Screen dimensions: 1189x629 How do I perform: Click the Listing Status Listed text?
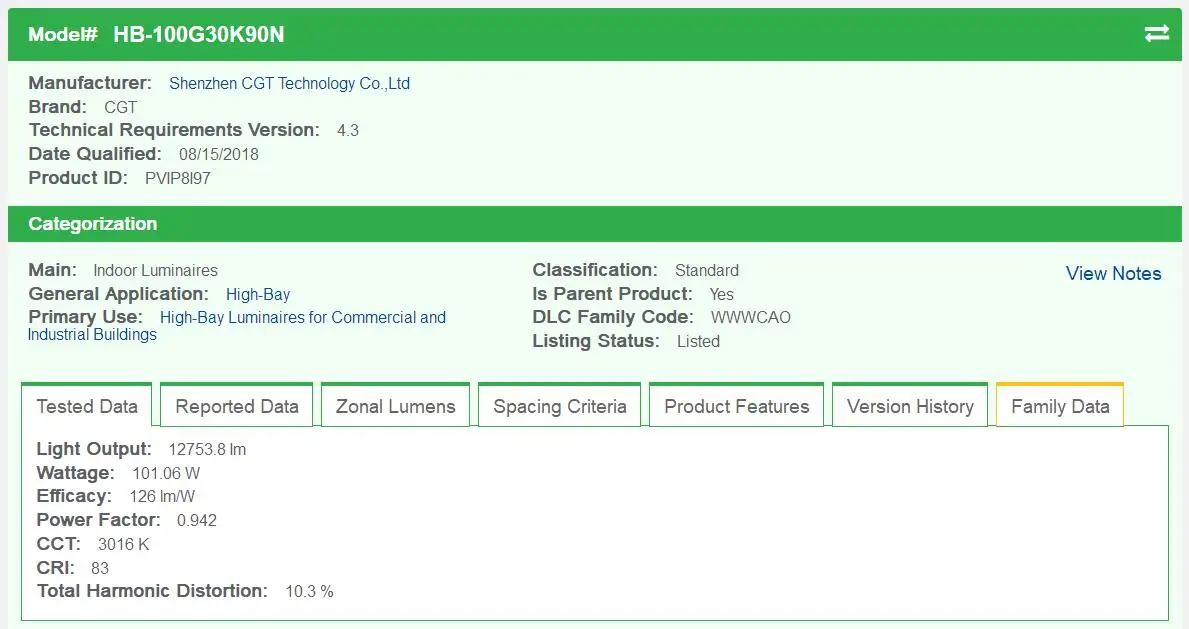coord(698,341)
